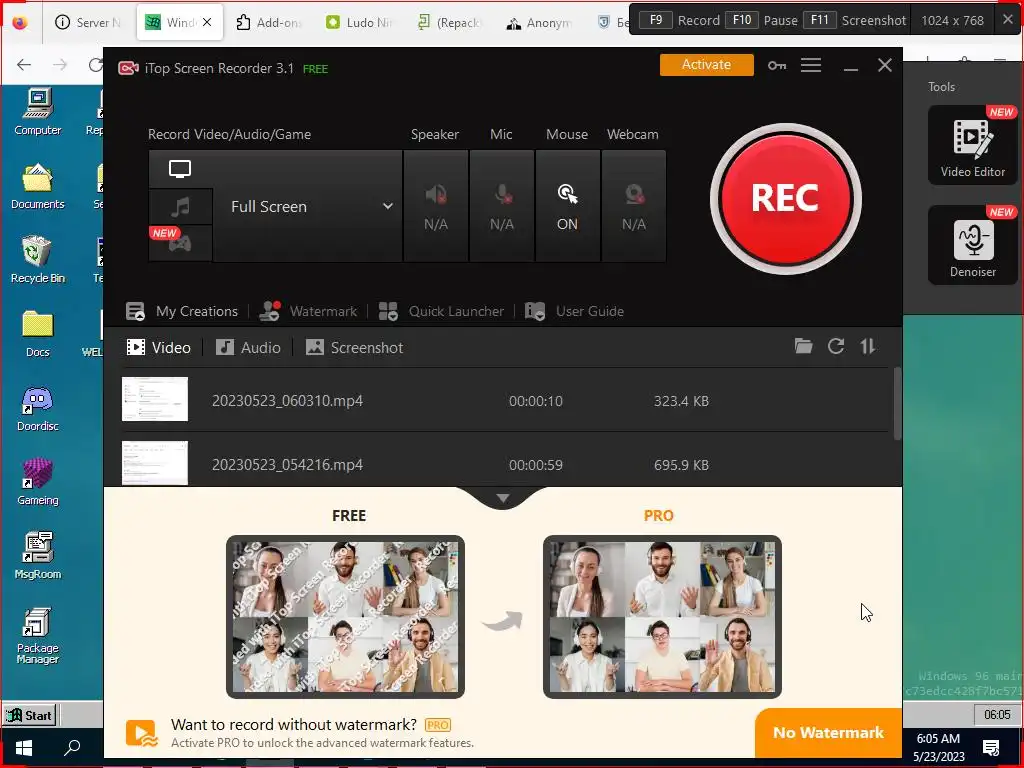Click the F10 Pause hotkey label
The height and width of the screenshot is (768, 1024).
pyautogui.click(x=762, y=20)
